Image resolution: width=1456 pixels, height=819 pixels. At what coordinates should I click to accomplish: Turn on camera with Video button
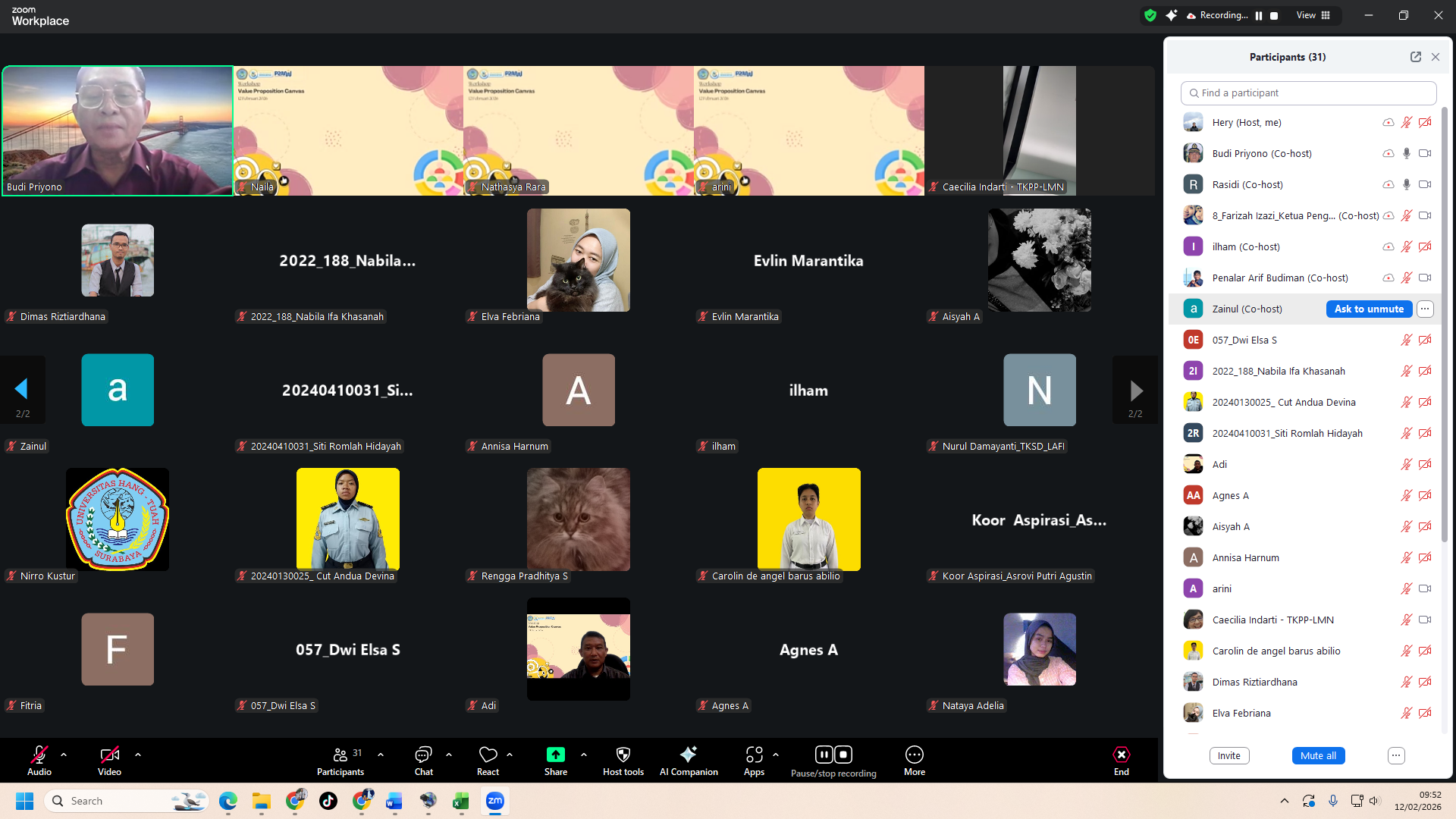[109, 755]
